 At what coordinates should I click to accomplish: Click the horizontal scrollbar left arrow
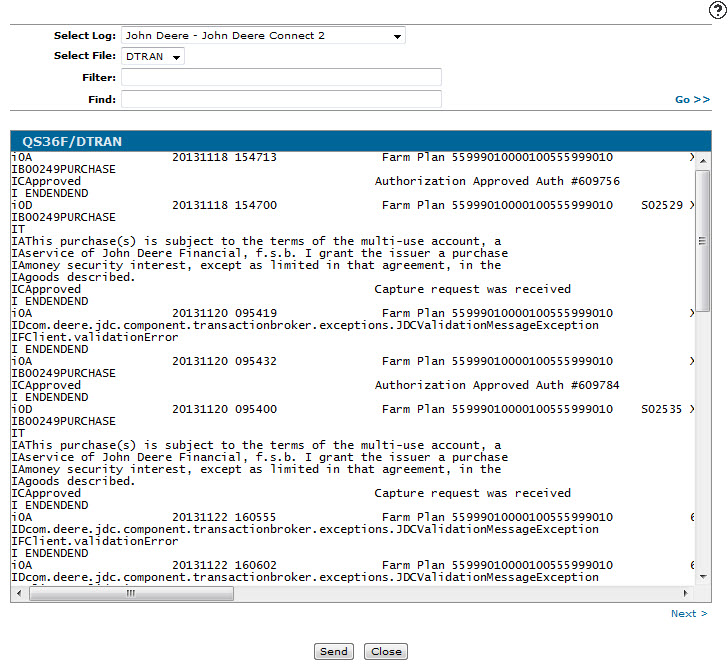click(x=19, y=593)
